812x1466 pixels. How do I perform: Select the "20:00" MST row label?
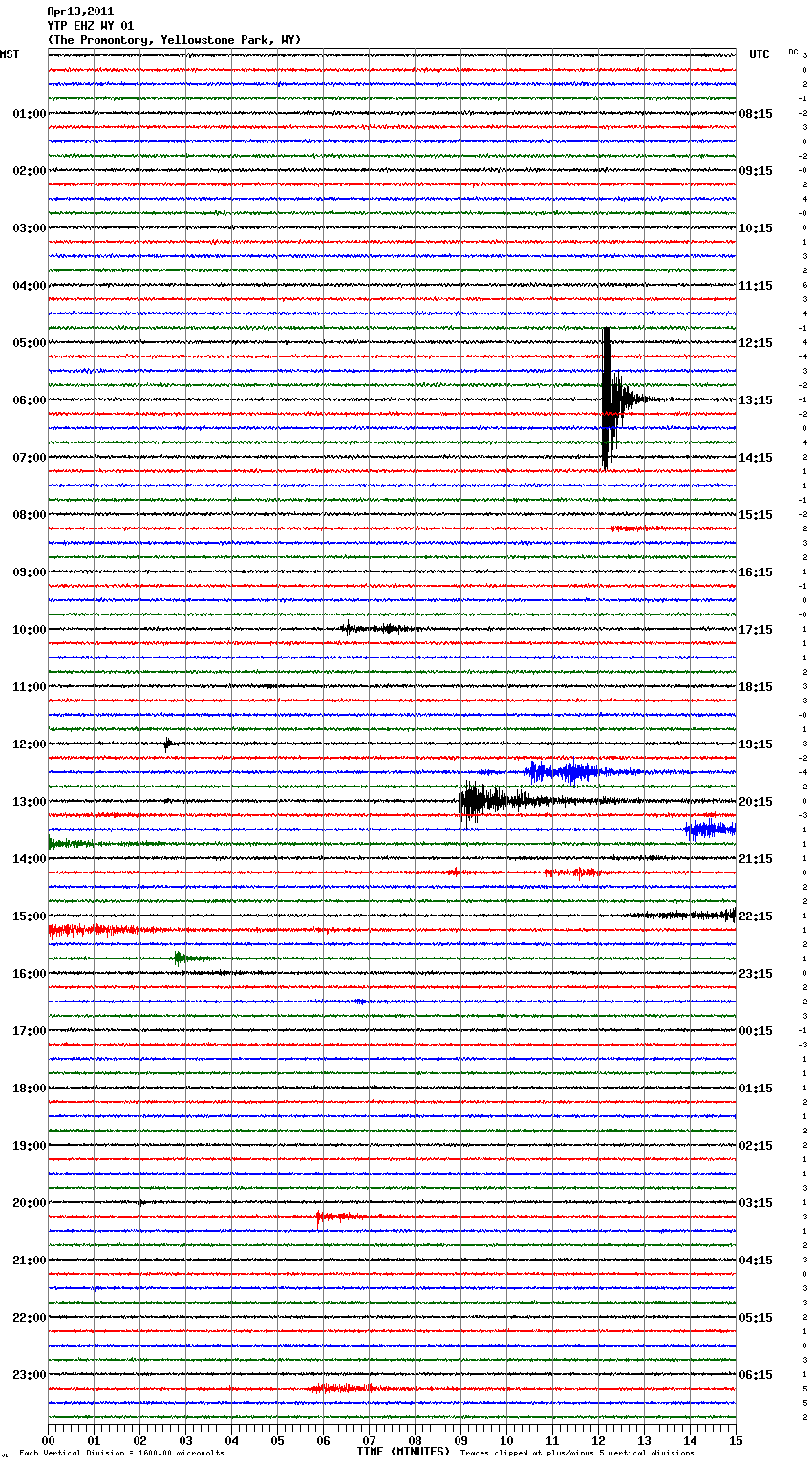click(30, 1203)
